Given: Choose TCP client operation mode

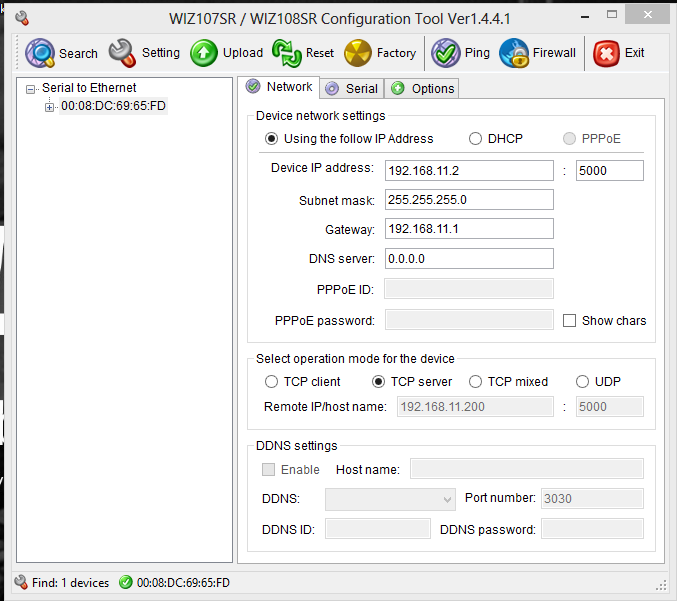Looking at the screenshot, I should (x=271, y=382).
